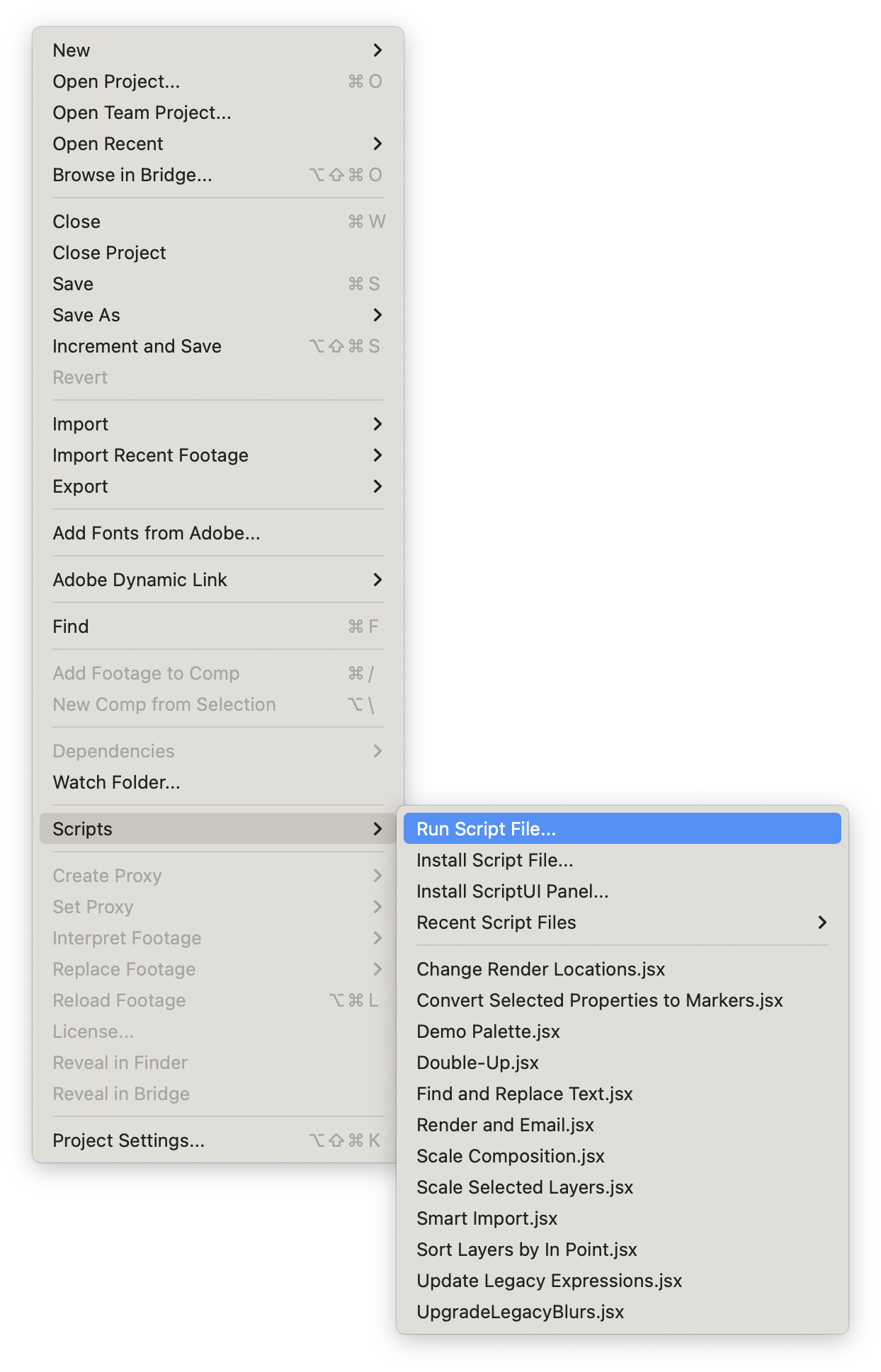Screen dimensions: 881x1372
Task: Choose the Close menu item
Action: [x=218, y=222]
